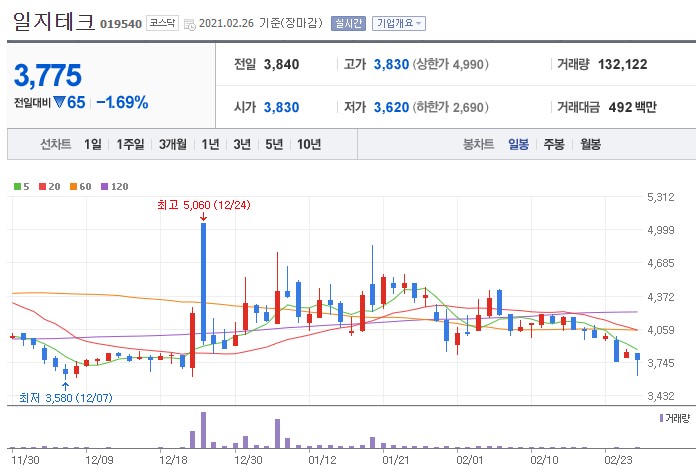
Task: Select the 10년 line chart tab
Action: 309,144
